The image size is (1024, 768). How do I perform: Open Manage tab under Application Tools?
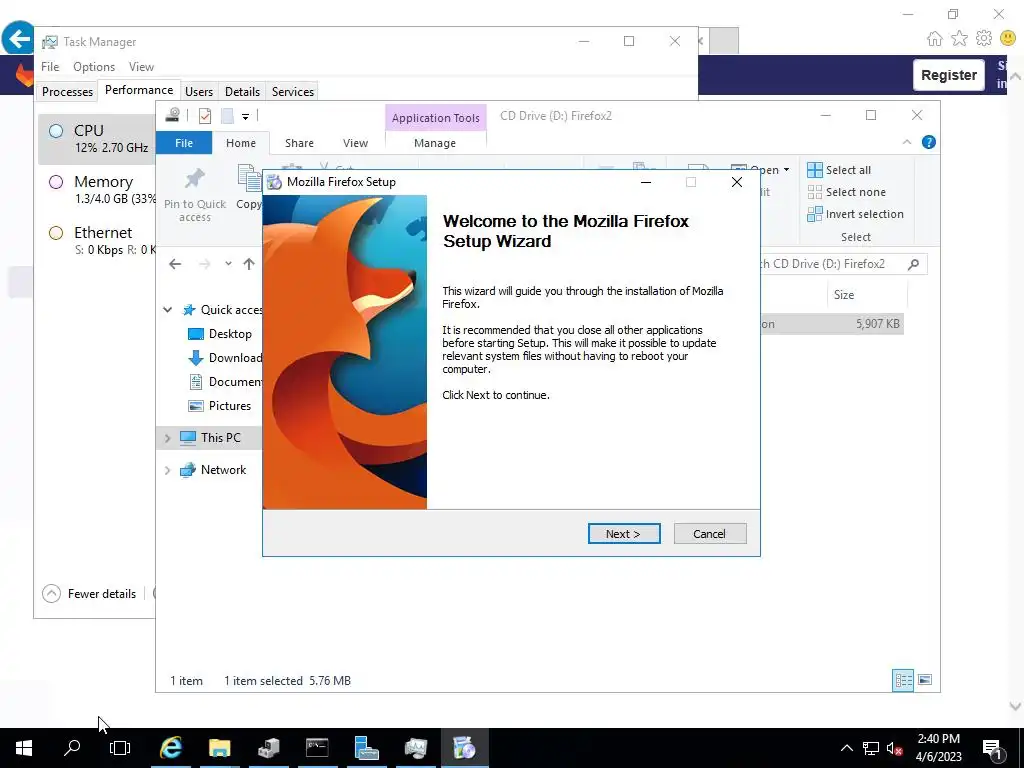[x=435, y=143]
